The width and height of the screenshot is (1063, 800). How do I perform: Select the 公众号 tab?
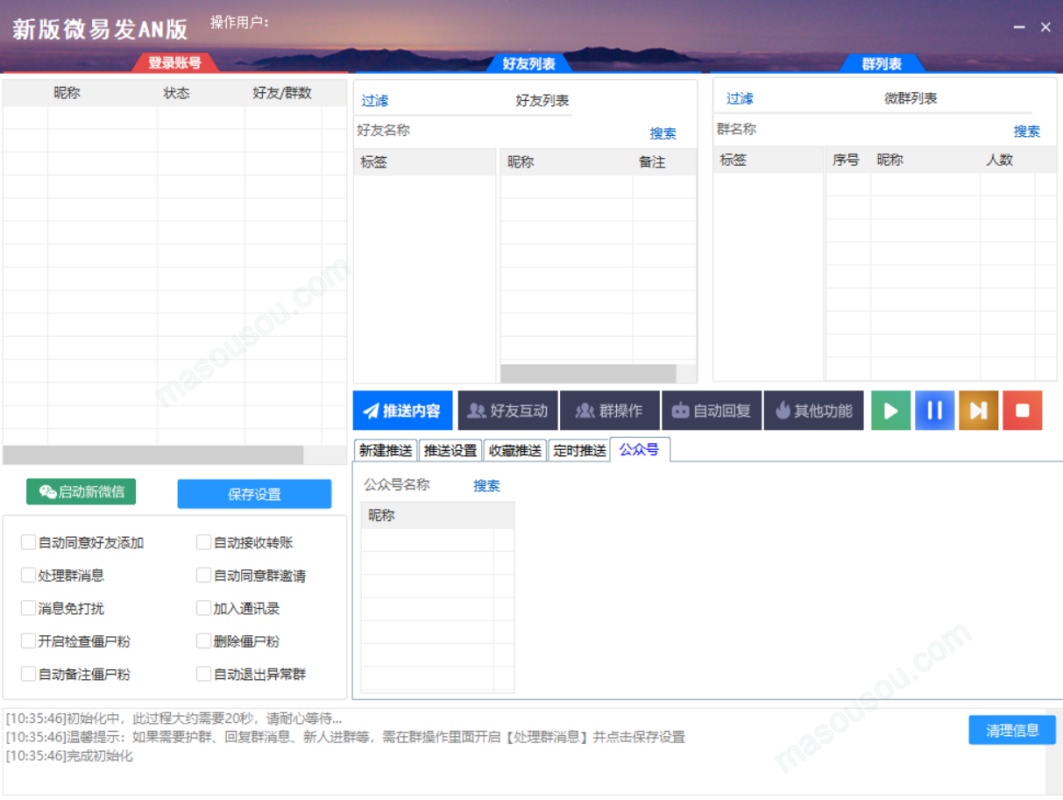[x=639, y=449]
